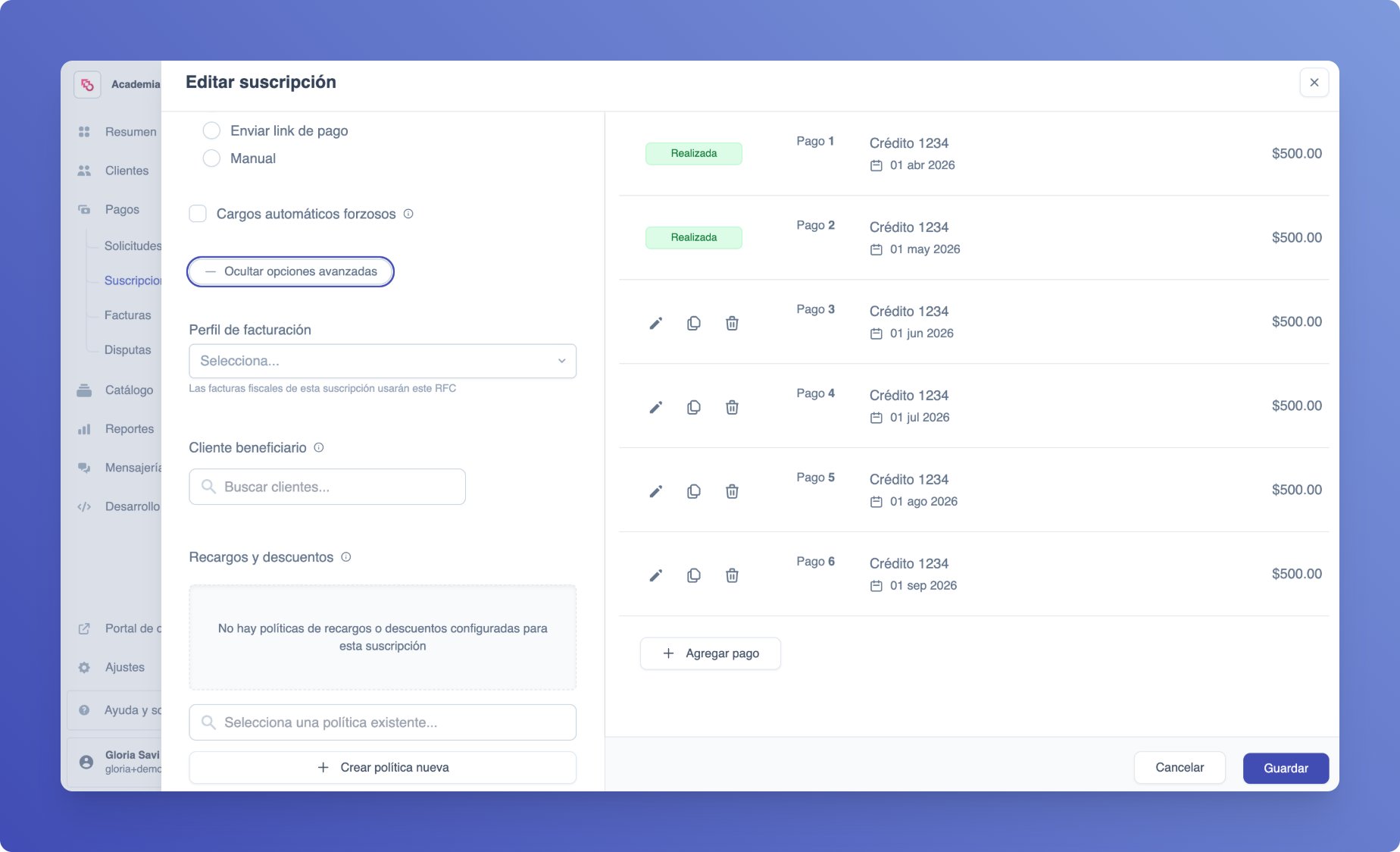
Task: Click the Guardar button
Action: (x=1286, y=768)
